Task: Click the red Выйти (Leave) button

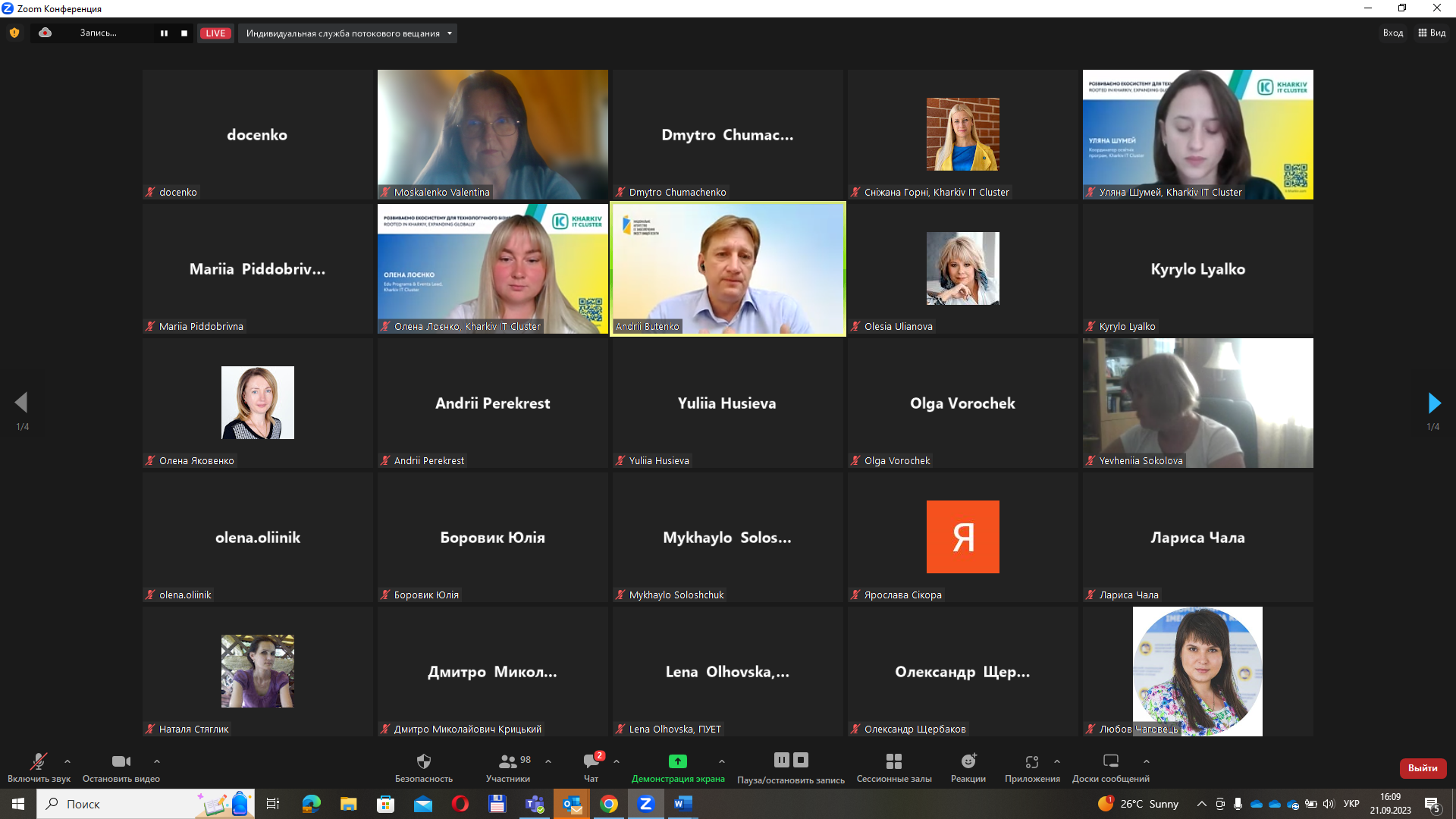Action: click(x=1422, y=768)
